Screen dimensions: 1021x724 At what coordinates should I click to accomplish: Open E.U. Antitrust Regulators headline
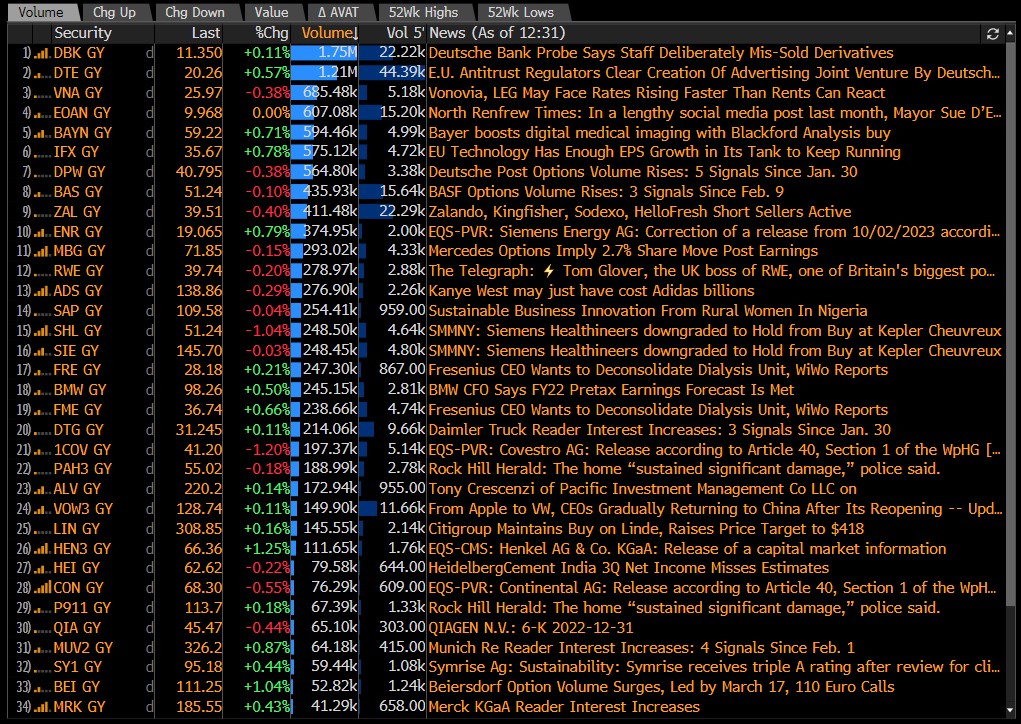pos(714,74)
